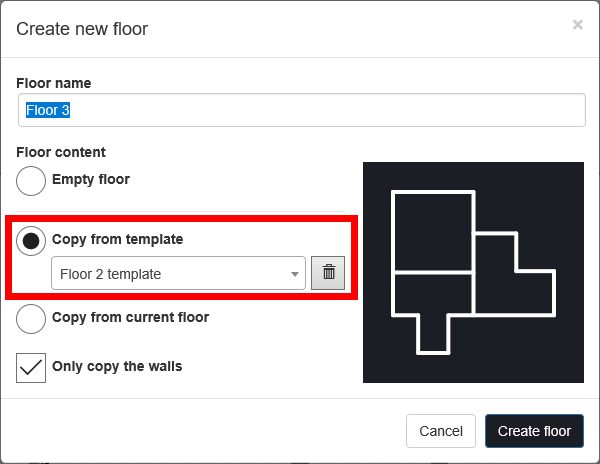Viewport: 600px width, 464px height.
Task: Open the Floor 2 template dropdown
Action: pos(178,274)
